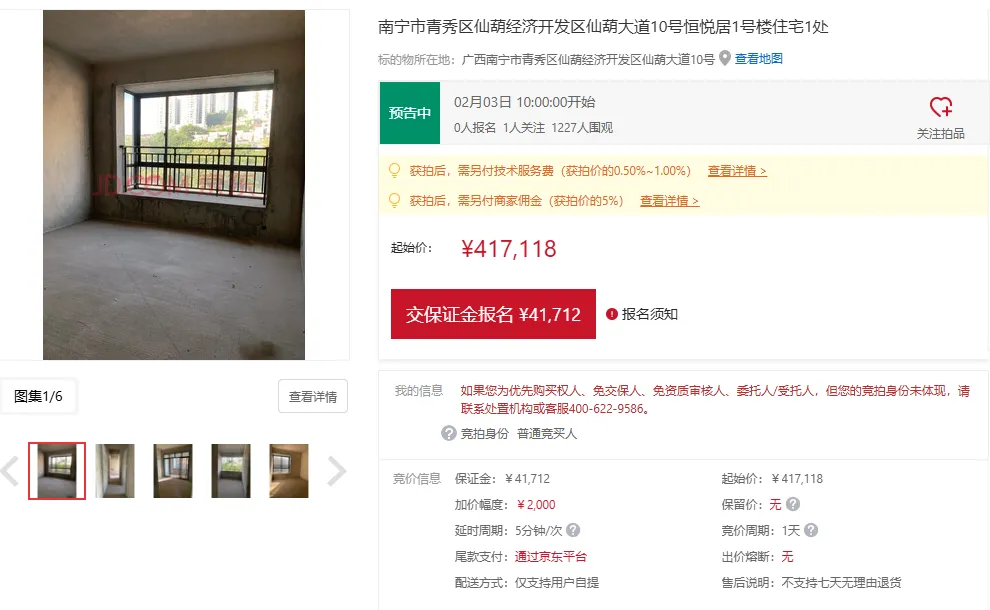Click 交保证金报名 ¥41,712 red button
The image size is (990, 610).
[x=493, y=314]
